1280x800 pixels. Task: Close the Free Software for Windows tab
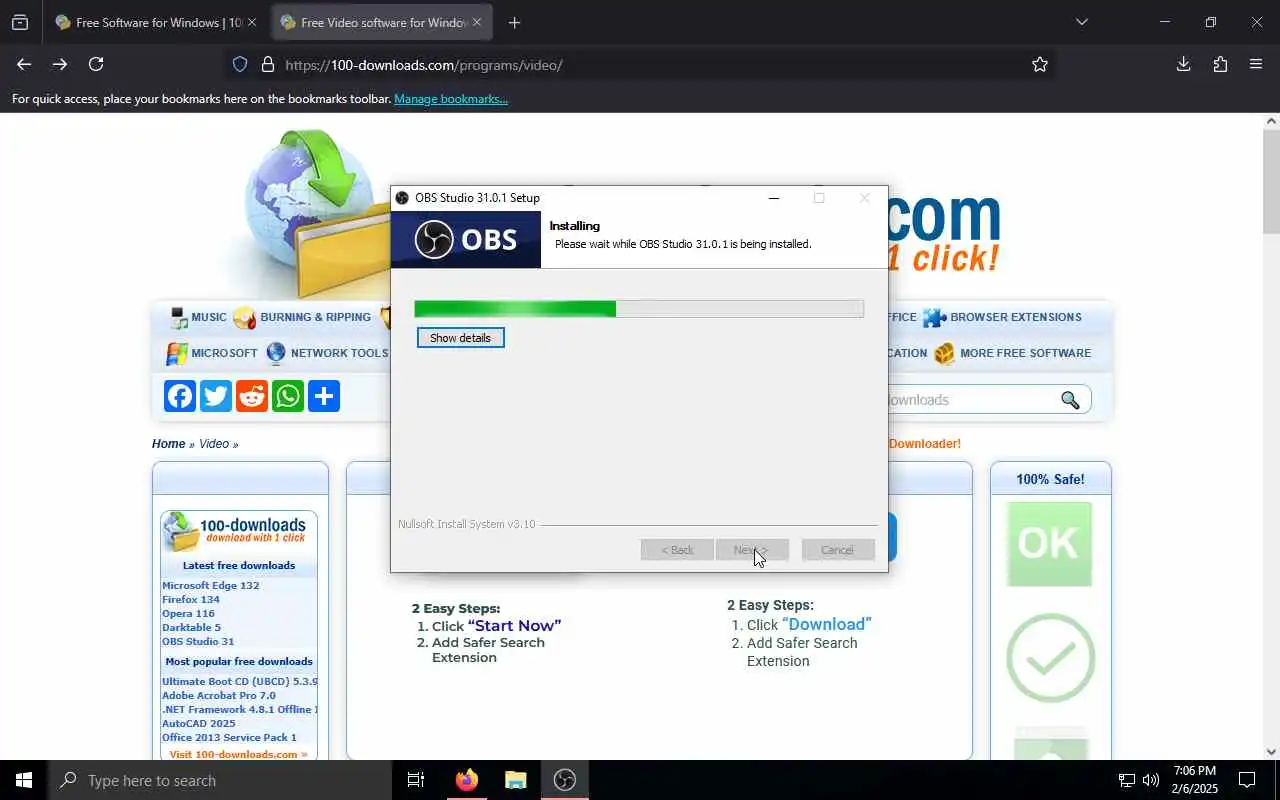[251, 22]
